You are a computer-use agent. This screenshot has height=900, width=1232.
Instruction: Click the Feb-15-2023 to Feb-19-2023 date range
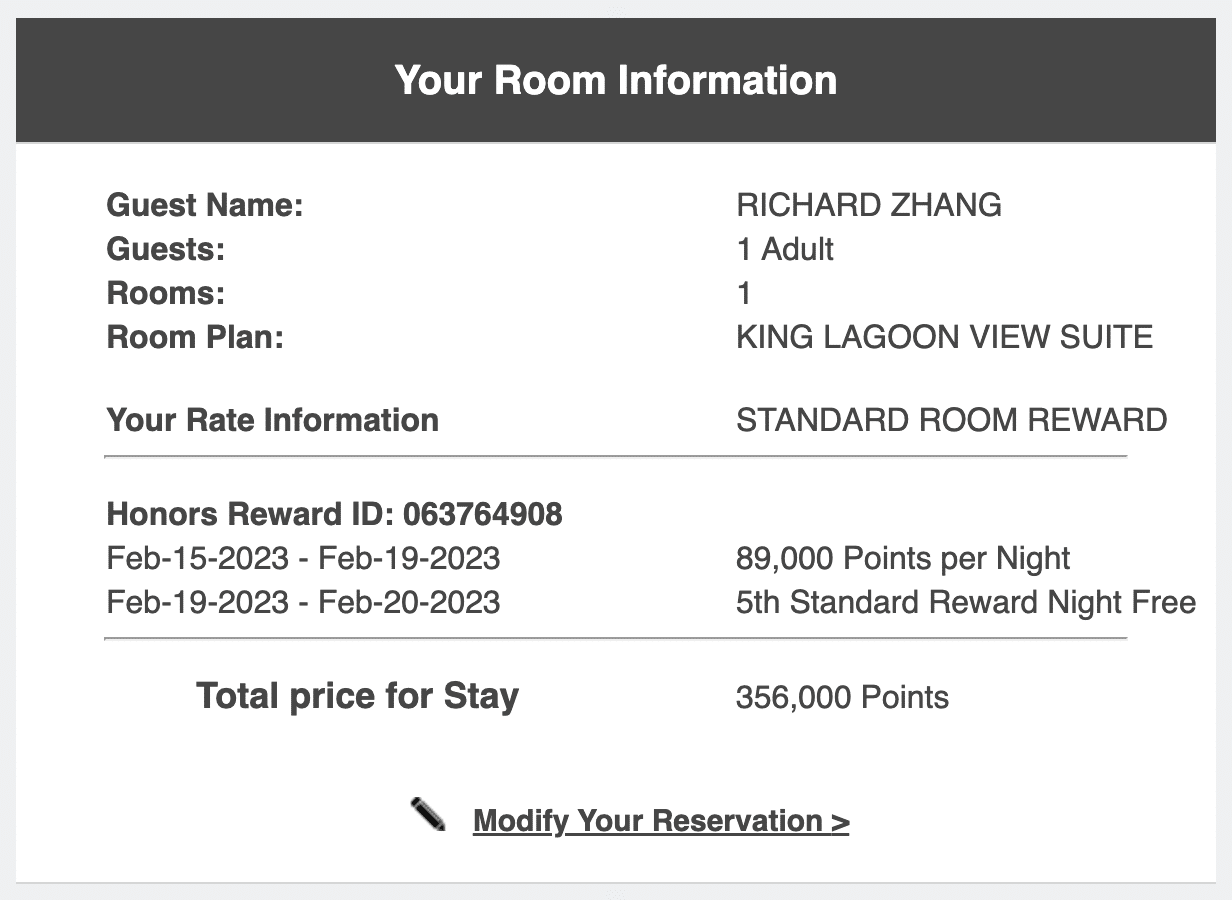coord(303,558)
